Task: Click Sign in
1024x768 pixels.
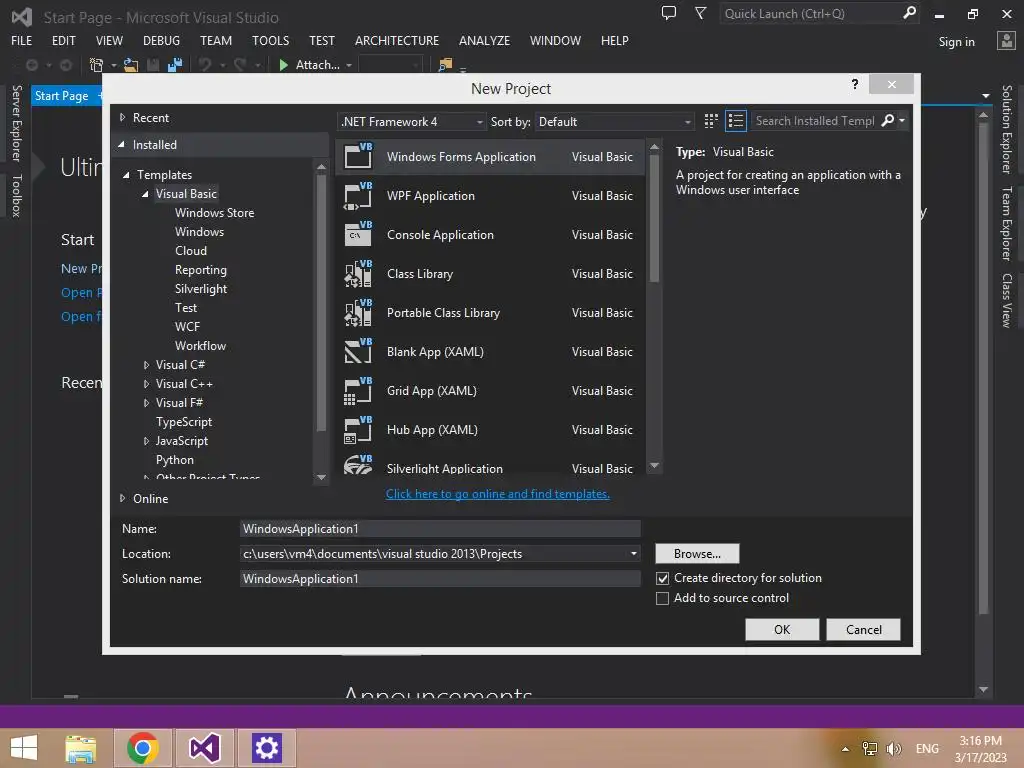Action: coord(956,42)
